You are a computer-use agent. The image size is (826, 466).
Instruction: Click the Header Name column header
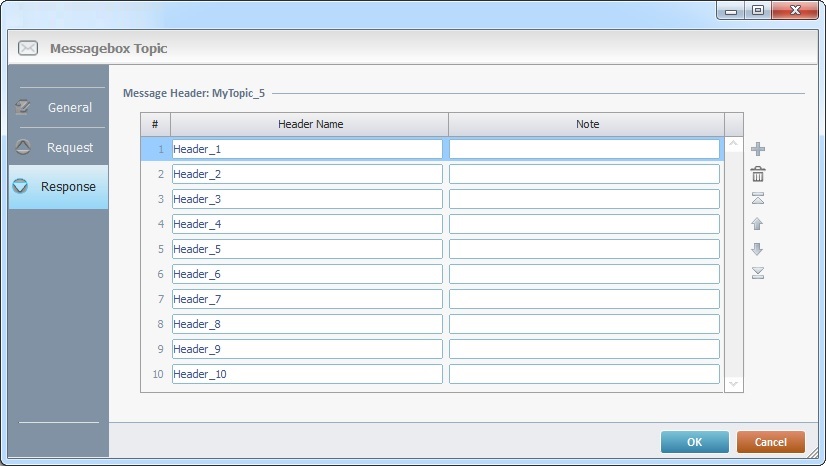click(x=309, y=124)
